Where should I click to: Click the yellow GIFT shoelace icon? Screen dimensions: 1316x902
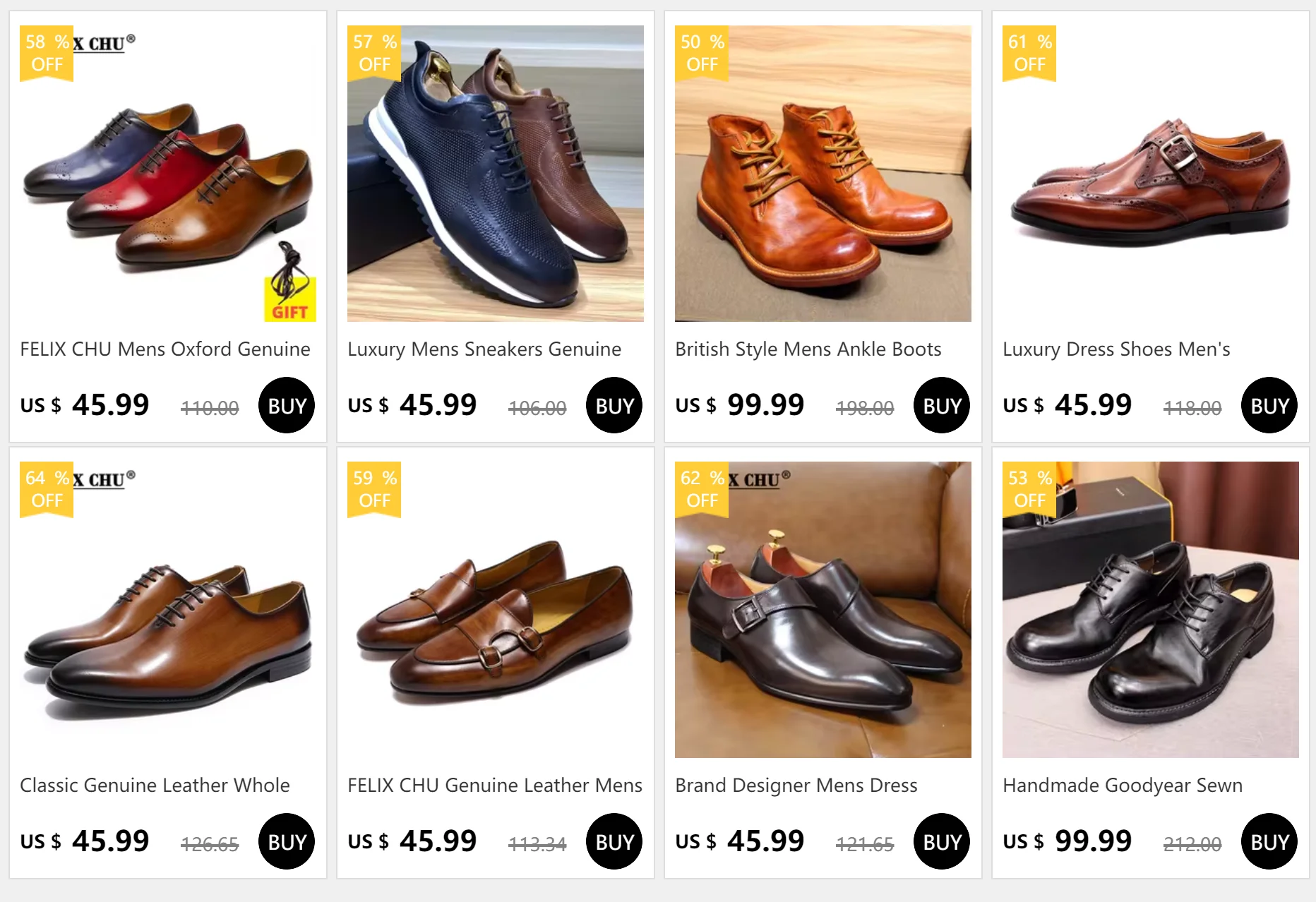[289, 282]
